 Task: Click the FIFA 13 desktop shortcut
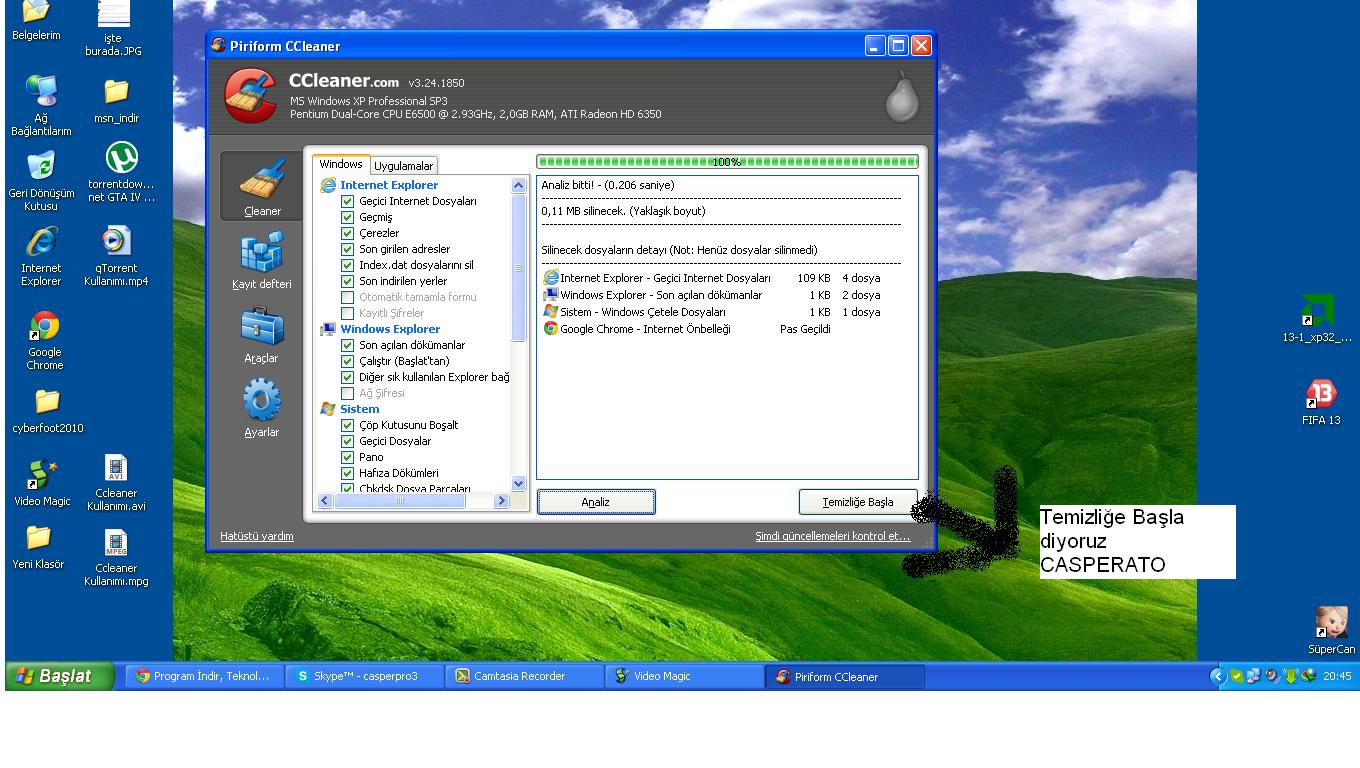coord(1320,394)
